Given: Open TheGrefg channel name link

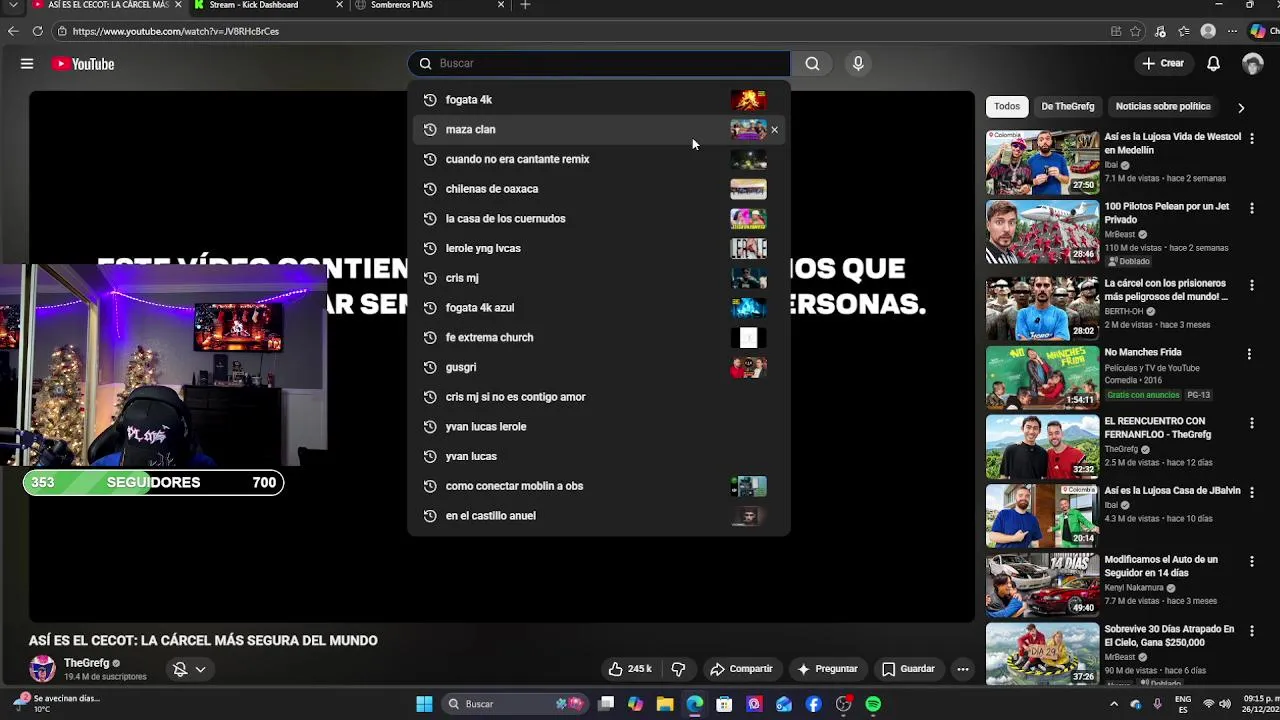Looking at the screenshot, I should pyautogui.click(x=87, y=663).
